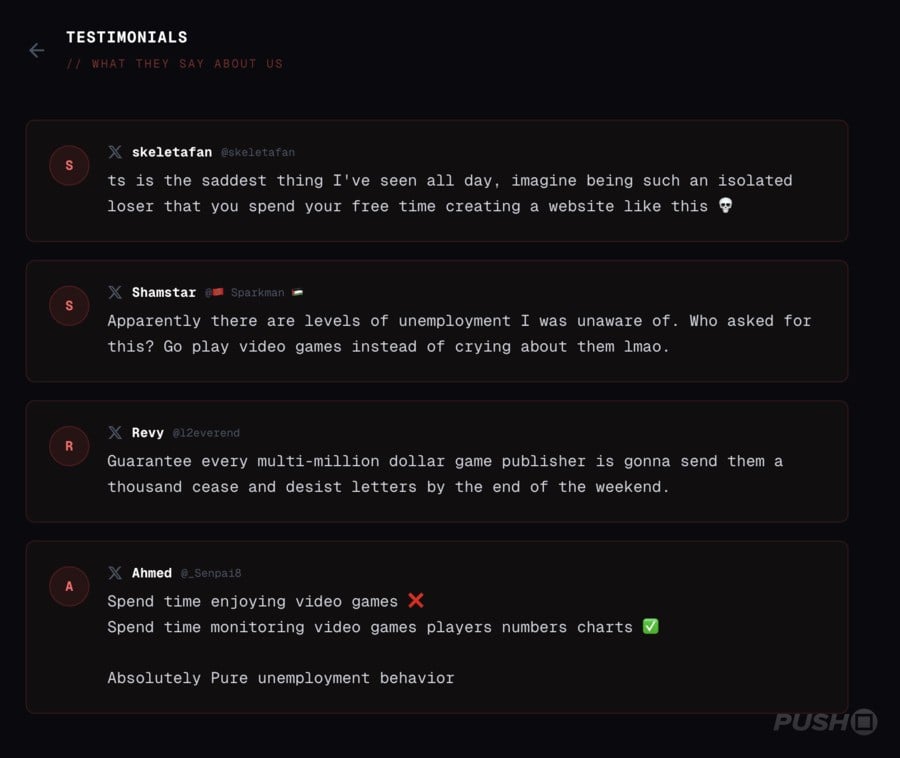Click the @l2everend handle
Screen dimensions: 900x758
tap(206, 433)
